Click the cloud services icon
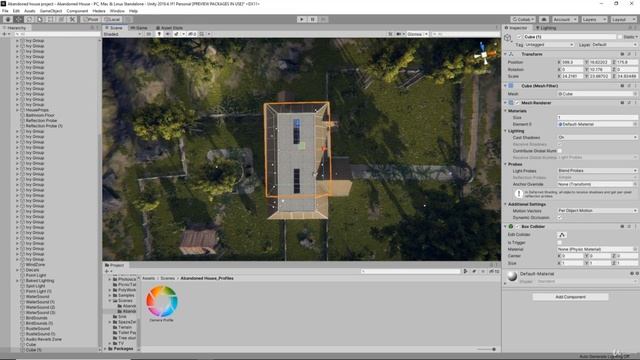The height and width of the screenshot is (360, 640). pos(544,19)
